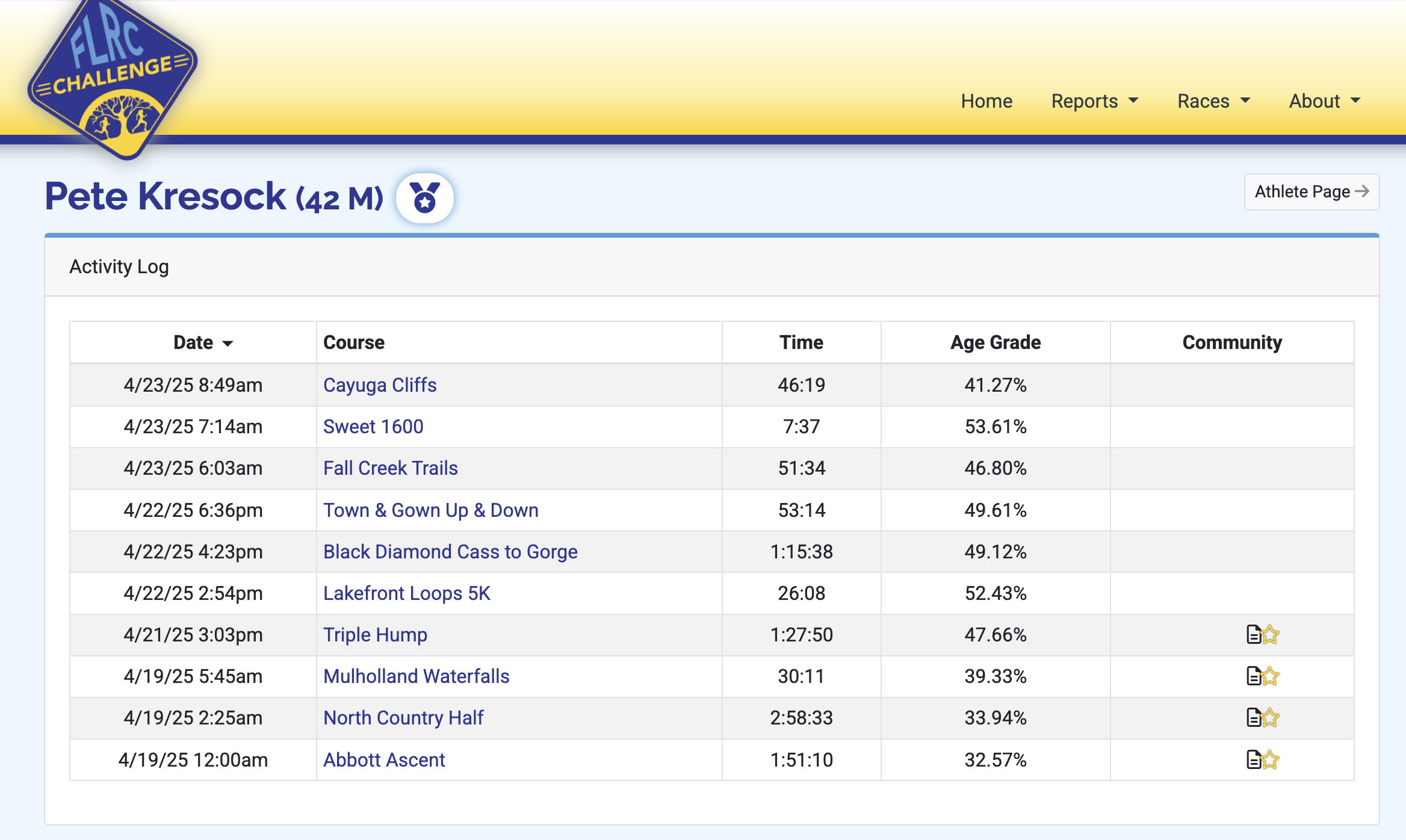Screen dimensions: 1406x840
Task: Open the note icon for Triple Hump
Action: pos(1254,635)
